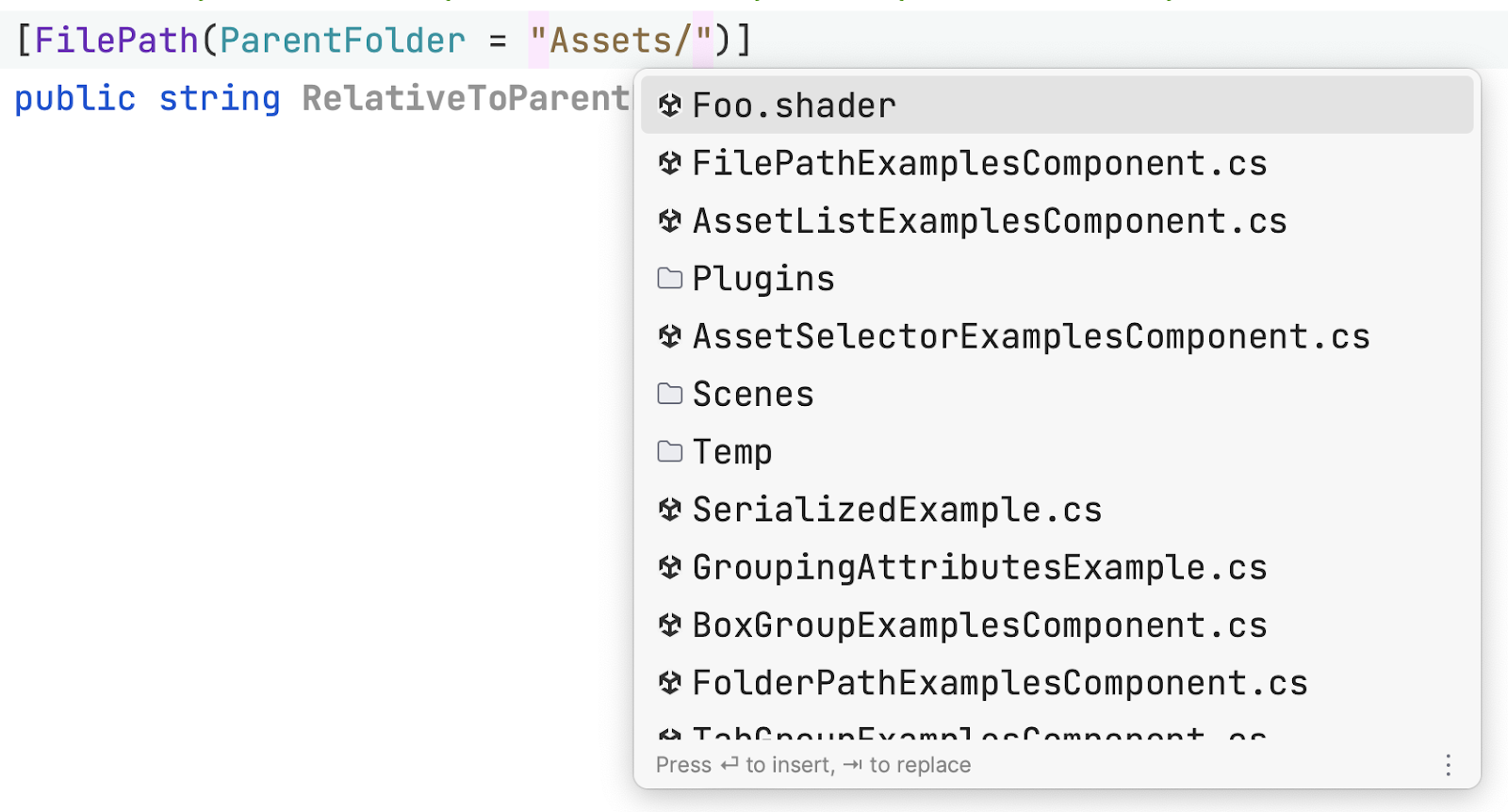Click the Unity icon beside Foo.shader
This screenshot has width=1508, height=812.
[x=670, y=106]
